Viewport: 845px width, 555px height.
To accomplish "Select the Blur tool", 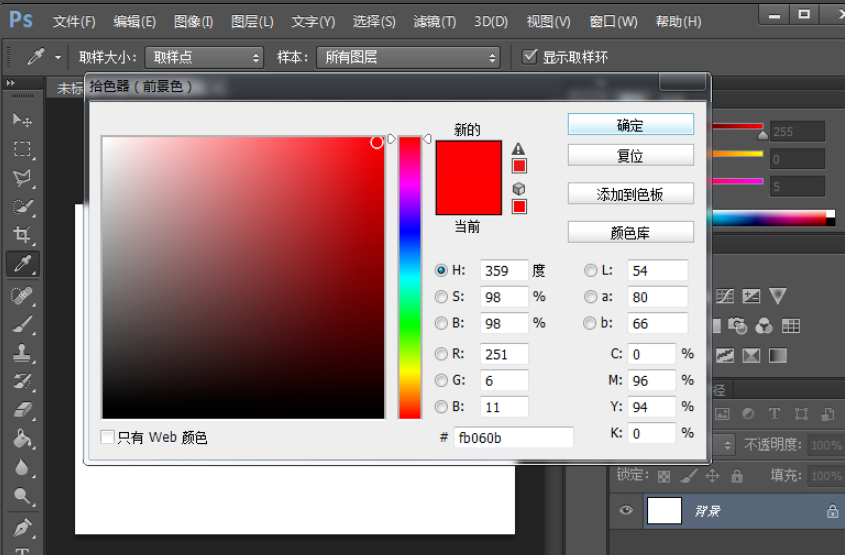I will (22, 467).
